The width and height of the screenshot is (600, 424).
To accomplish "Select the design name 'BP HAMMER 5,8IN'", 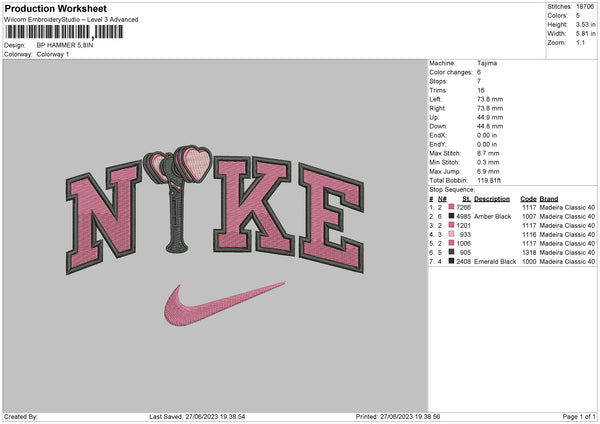I will tap(65, 45).
